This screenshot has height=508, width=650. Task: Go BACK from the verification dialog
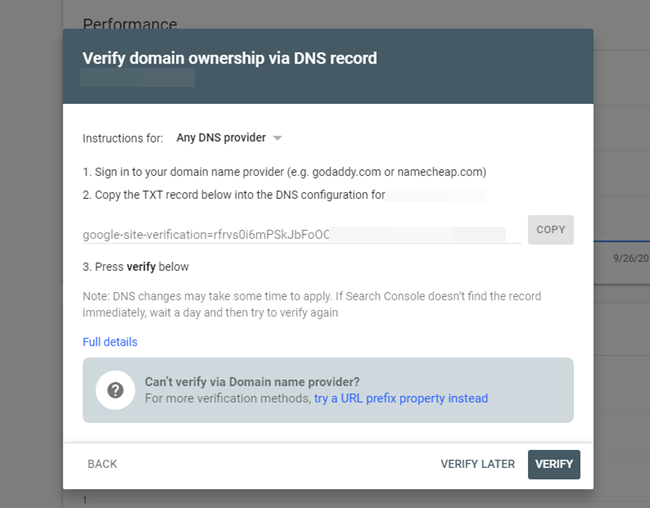[x=102, y=464]
